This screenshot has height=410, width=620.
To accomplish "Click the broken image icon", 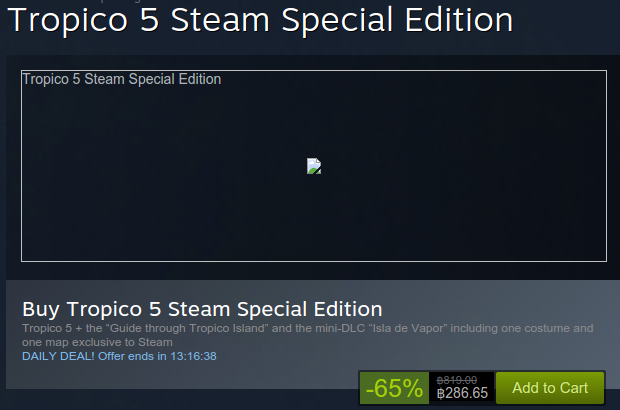I will point(314,166).
